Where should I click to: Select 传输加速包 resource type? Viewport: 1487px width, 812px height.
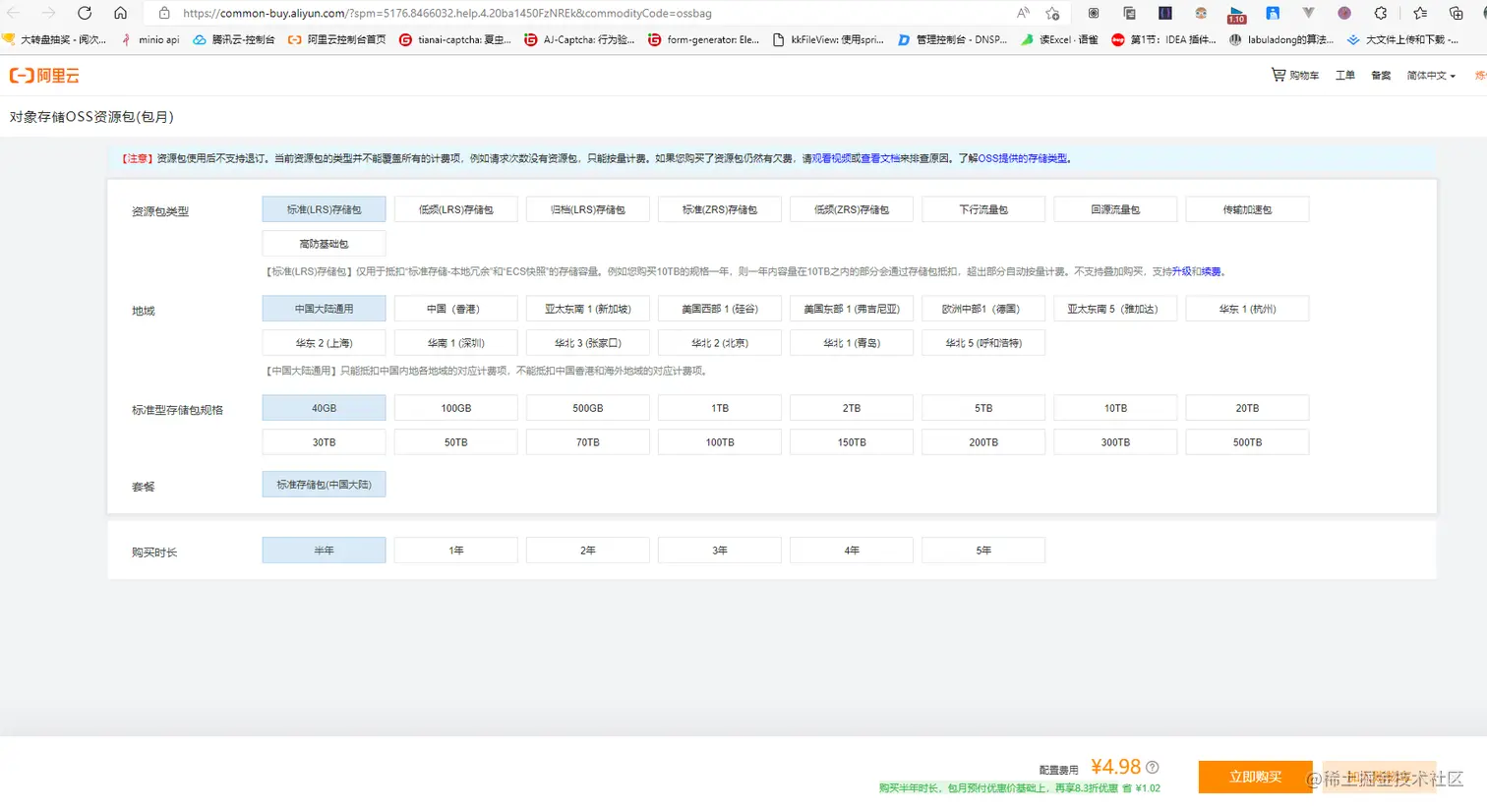point(1247,209)
